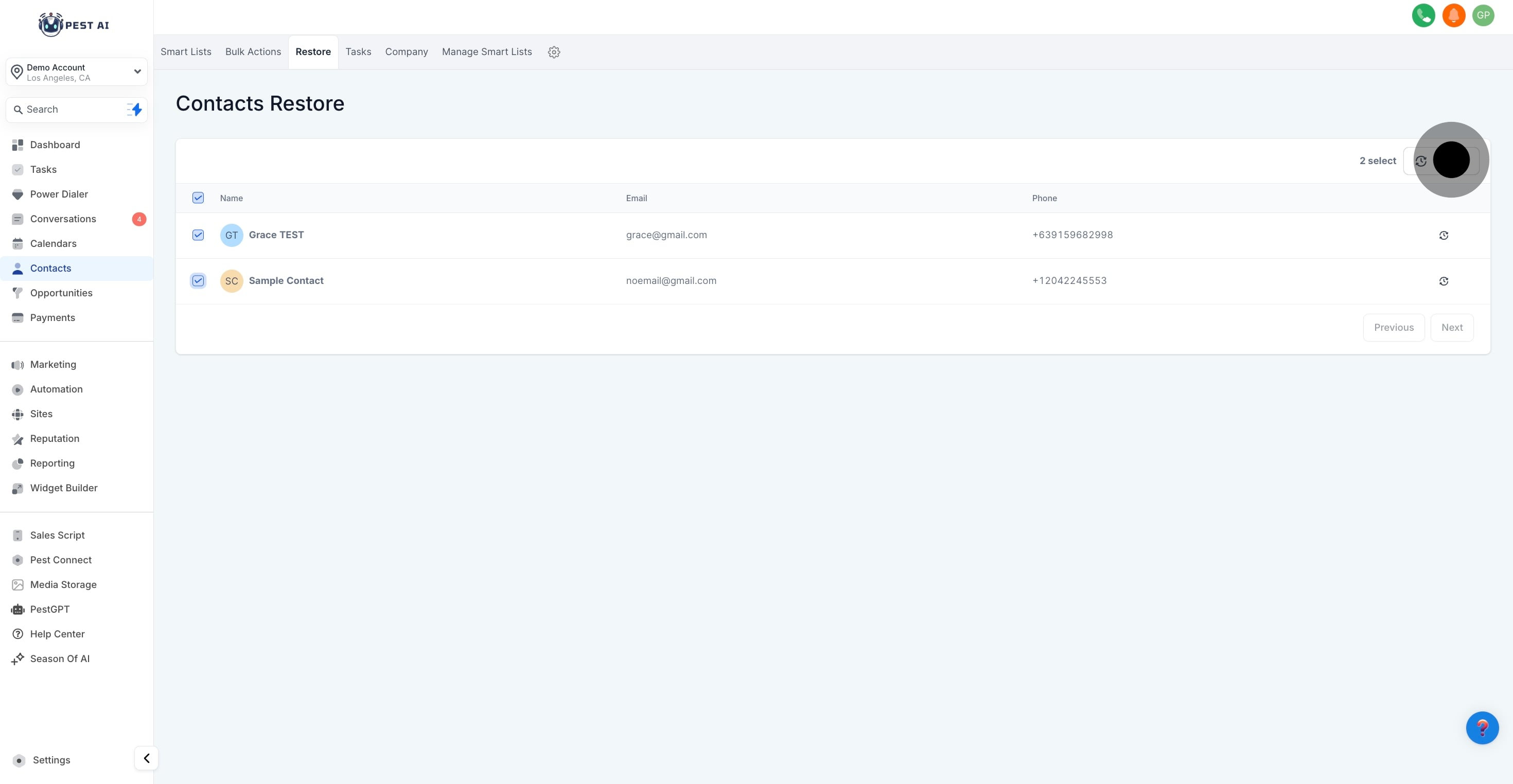Click the Next pagination button
This screenshot has width=1513, height=784.
click(1451, 328)
